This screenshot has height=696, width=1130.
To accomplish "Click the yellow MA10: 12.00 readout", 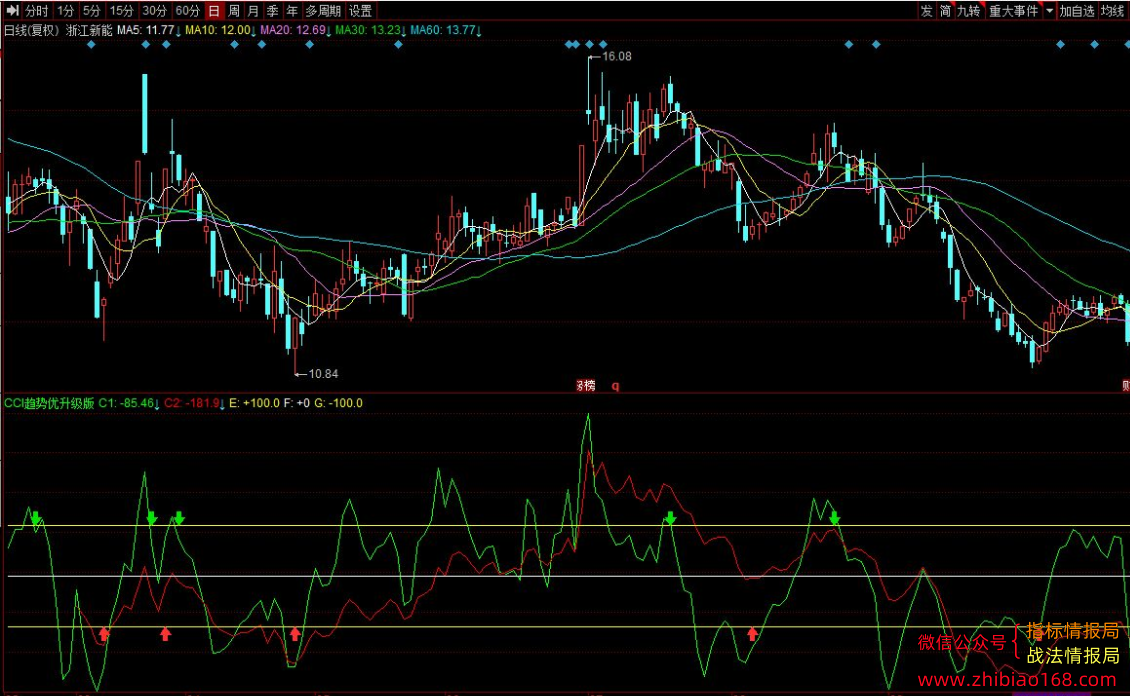I will pos(218,30).
